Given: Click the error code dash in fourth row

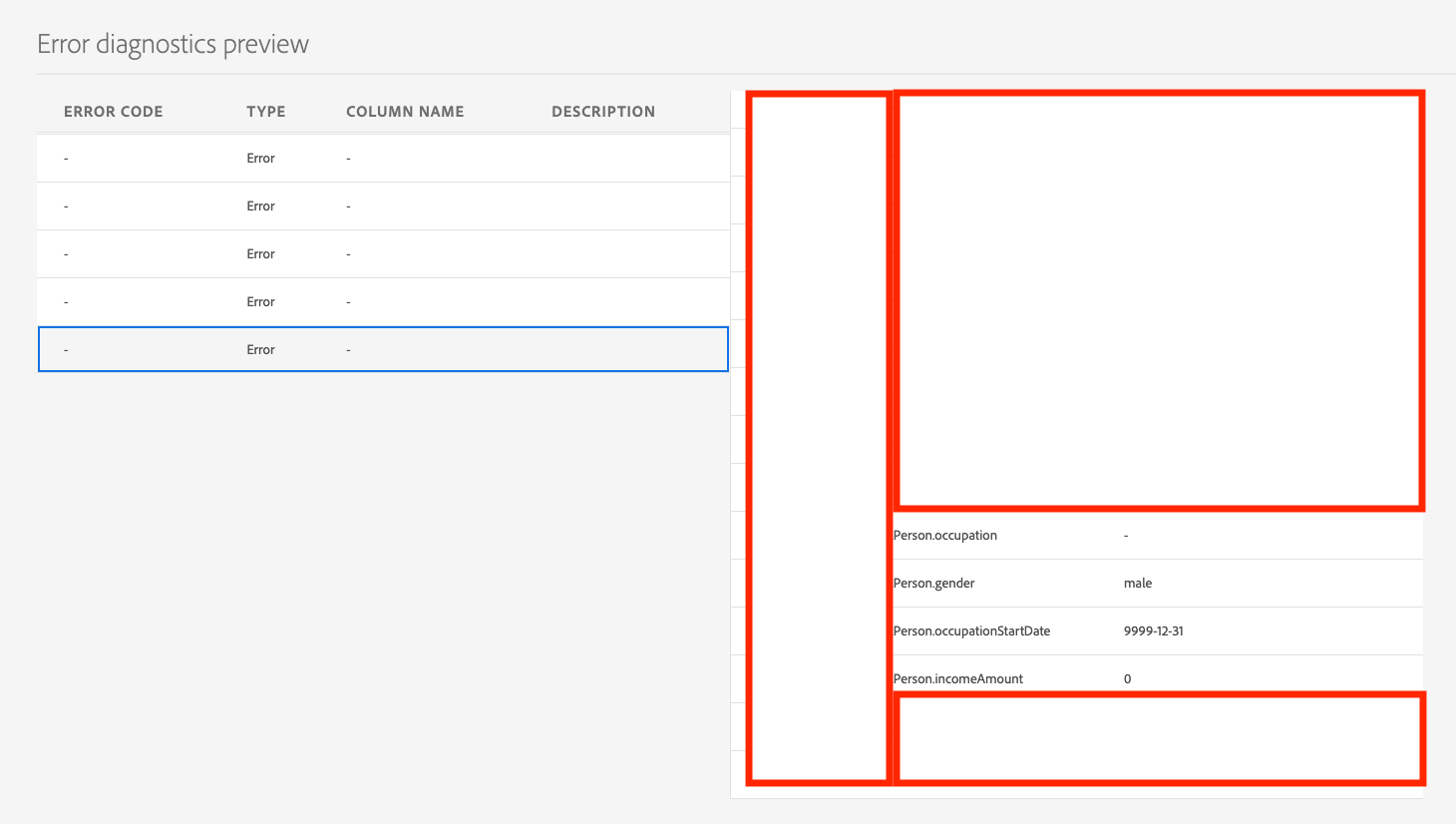Looking at the screenshot, I should pos(66,302).
